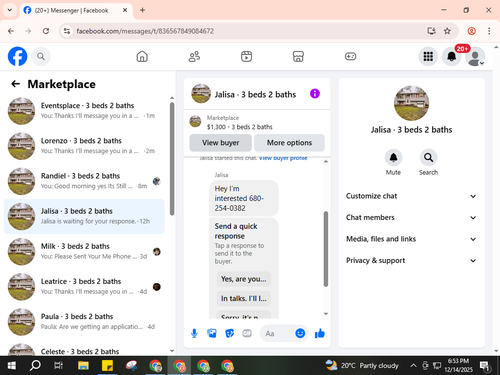
Task: Expand Chat members section
Action: pyautogui.click(x=411, y=217)
